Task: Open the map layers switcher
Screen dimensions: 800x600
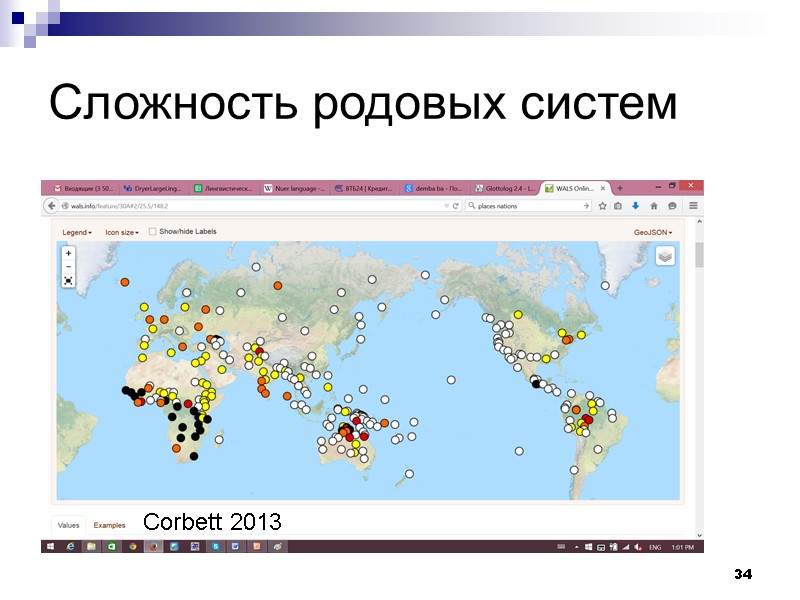Action: click(665, 256)
